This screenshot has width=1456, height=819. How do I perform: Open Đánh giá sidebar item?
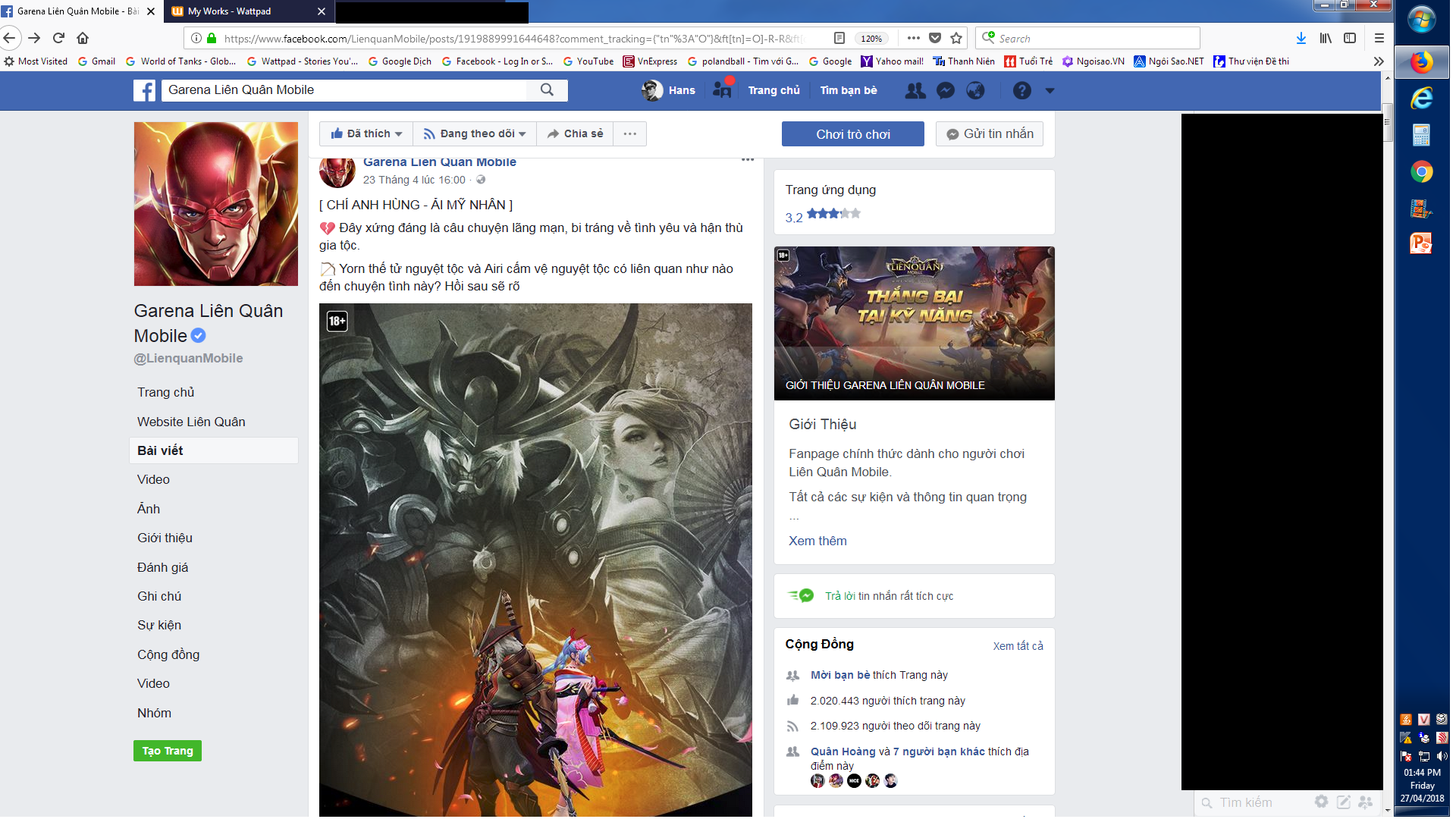click(x=162, y=567)
